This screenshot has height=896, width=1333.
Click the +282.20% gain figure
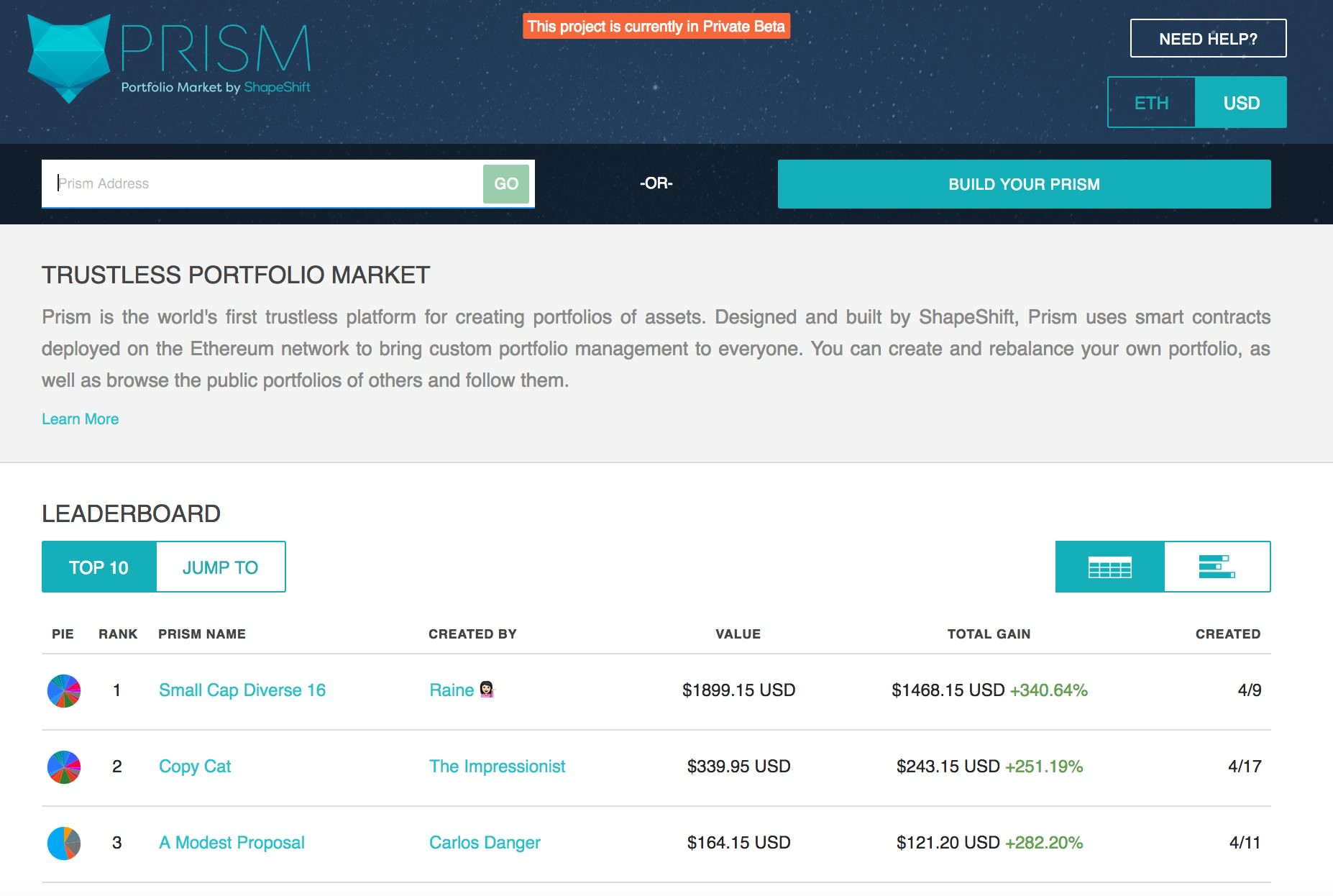click(x=1044, y=843)
